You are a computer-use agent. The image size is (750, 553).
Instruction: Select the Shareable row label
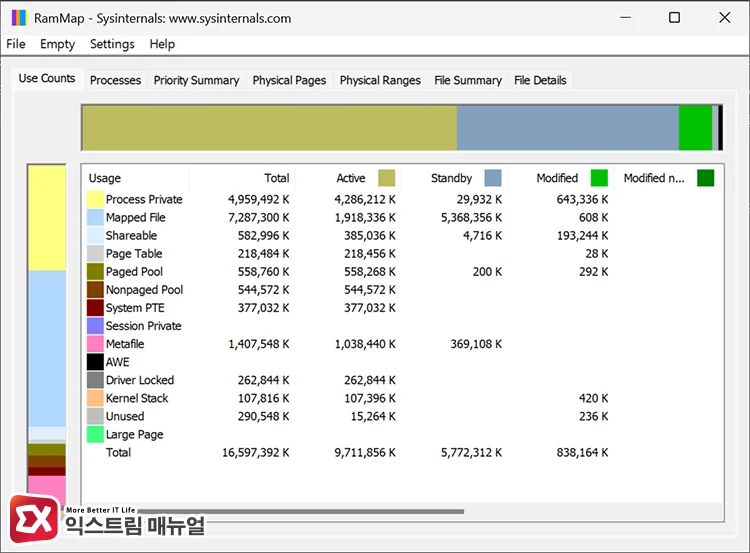coord(131,235)
